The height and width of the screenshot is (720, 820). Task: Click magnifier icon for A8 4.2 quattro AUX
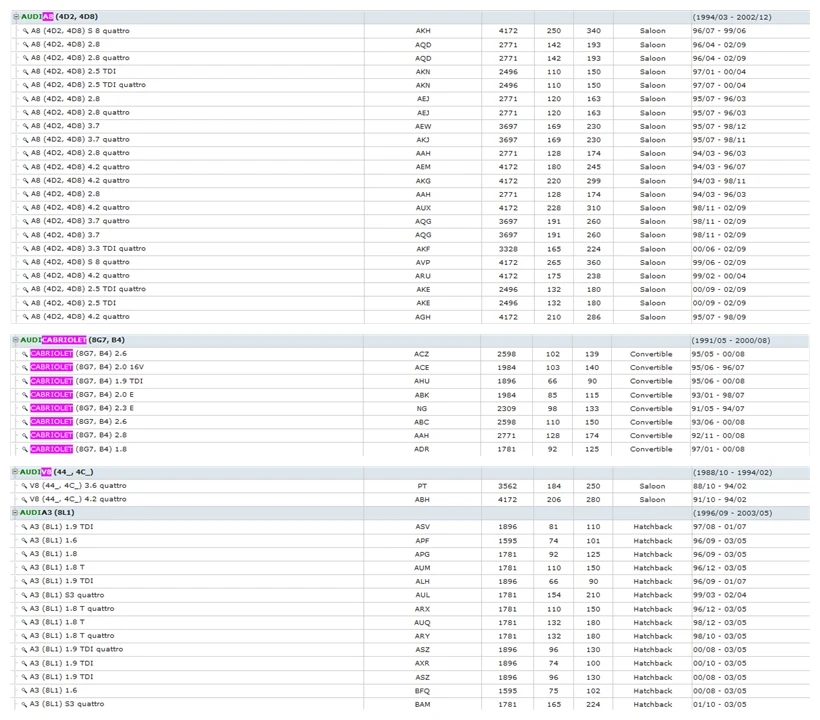25,208
